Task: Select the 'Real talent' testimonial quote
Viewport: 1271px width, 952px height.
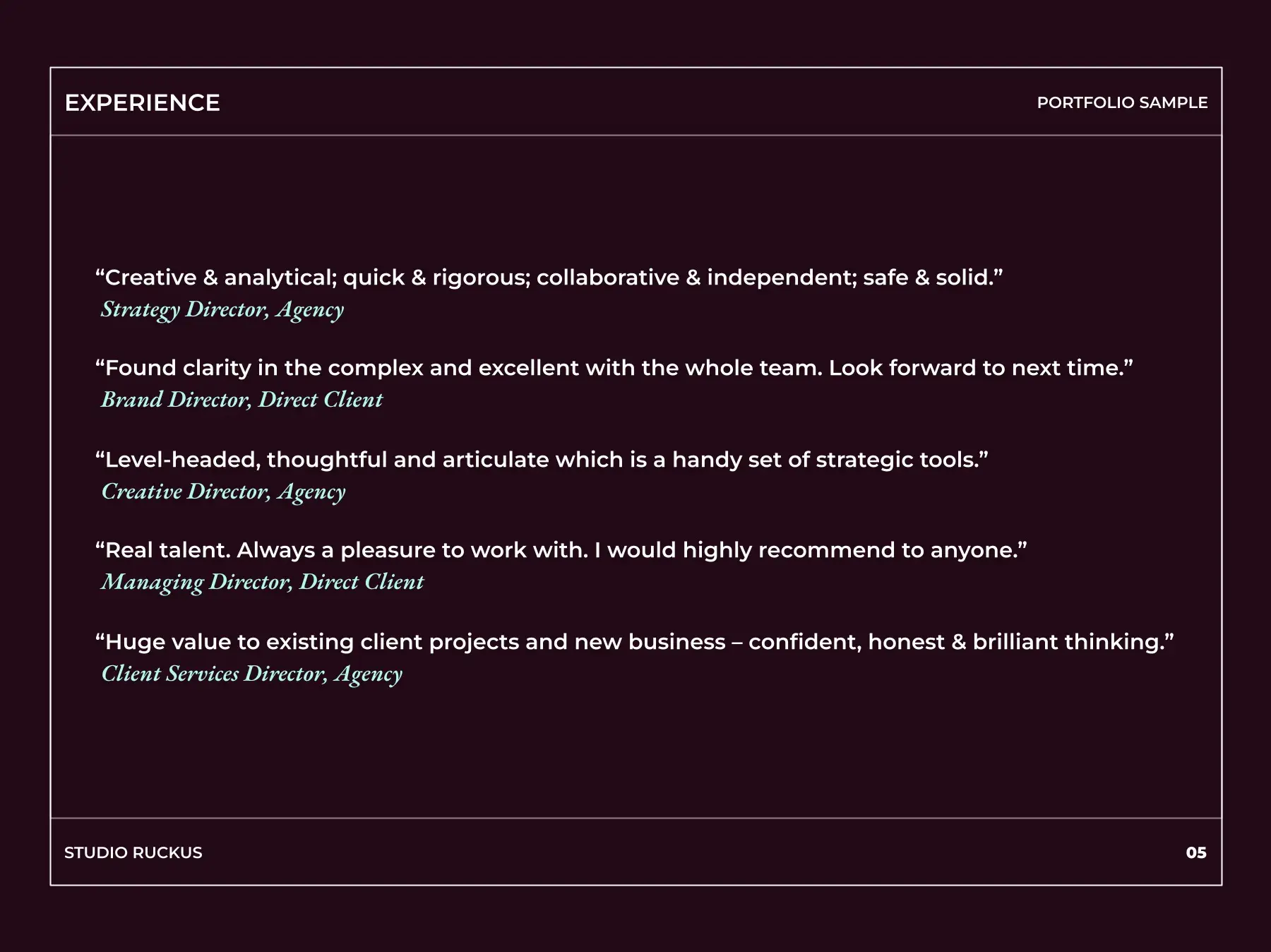Action: [561, 550]
